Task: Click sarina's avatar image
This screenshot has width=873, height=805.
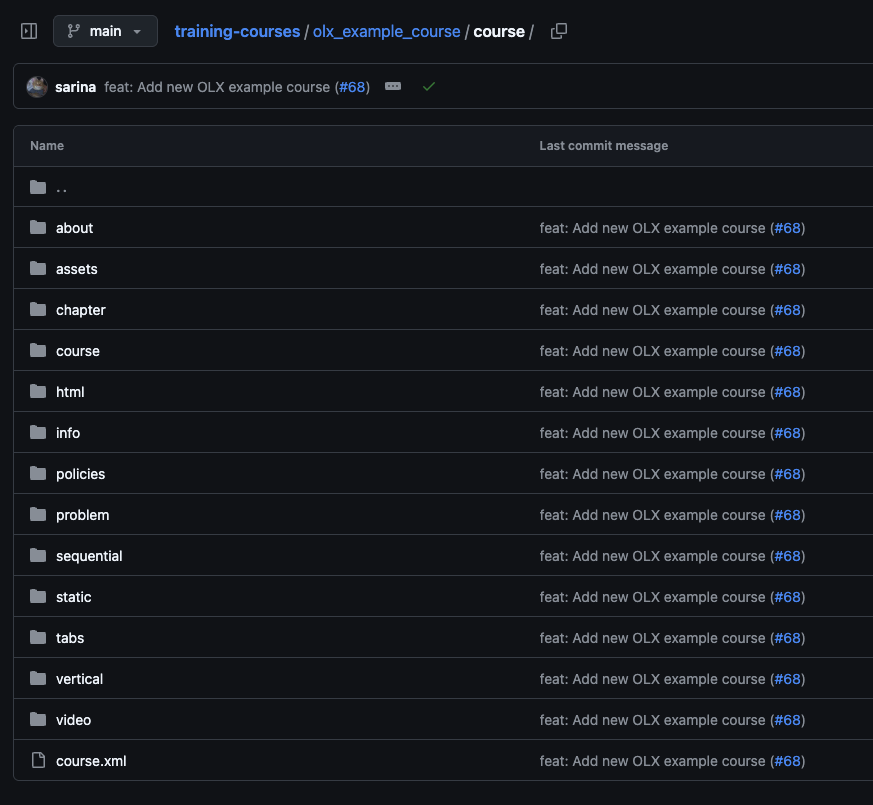Action: [x=35, y=87]
